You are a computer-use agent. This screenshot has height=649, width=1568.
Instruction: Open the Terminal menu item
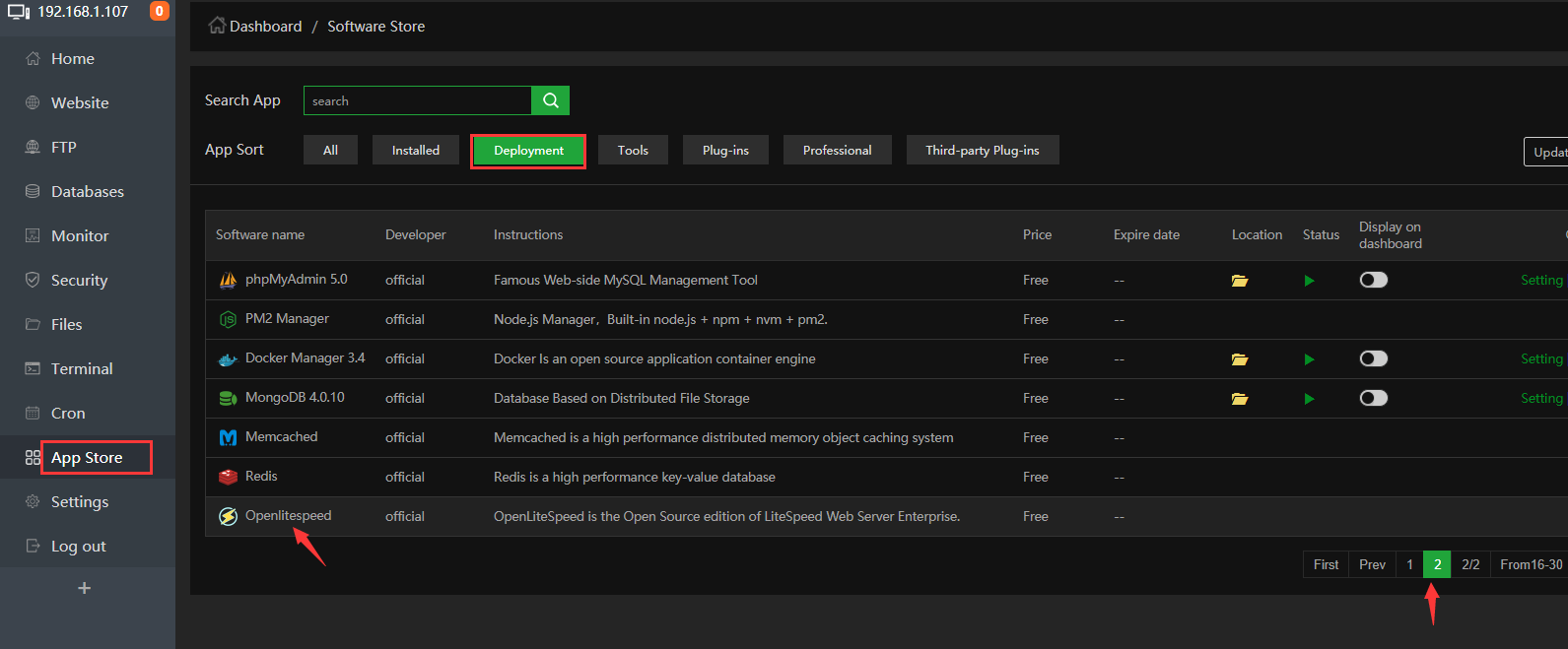(x=82, y=368)
